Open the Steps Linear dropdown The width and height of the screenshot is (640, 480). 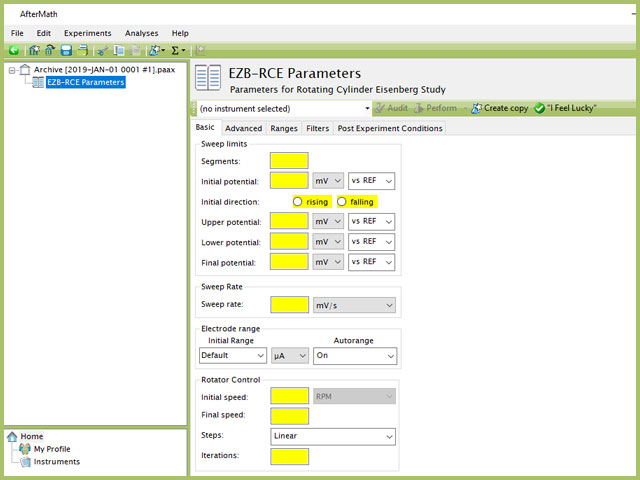333,436
